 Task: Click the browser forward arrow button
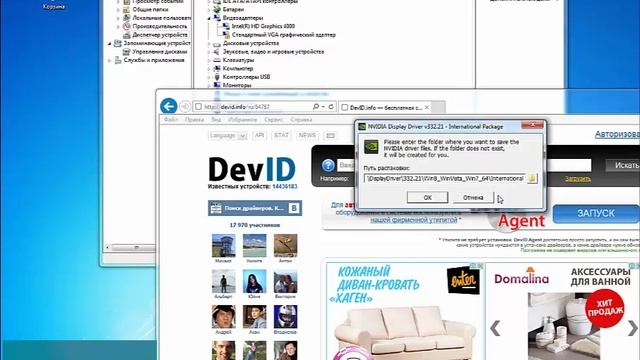[x=185, y=107]
